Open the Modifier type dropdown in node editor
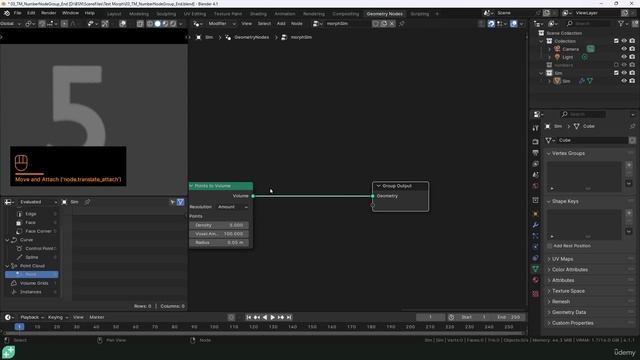 221,24
